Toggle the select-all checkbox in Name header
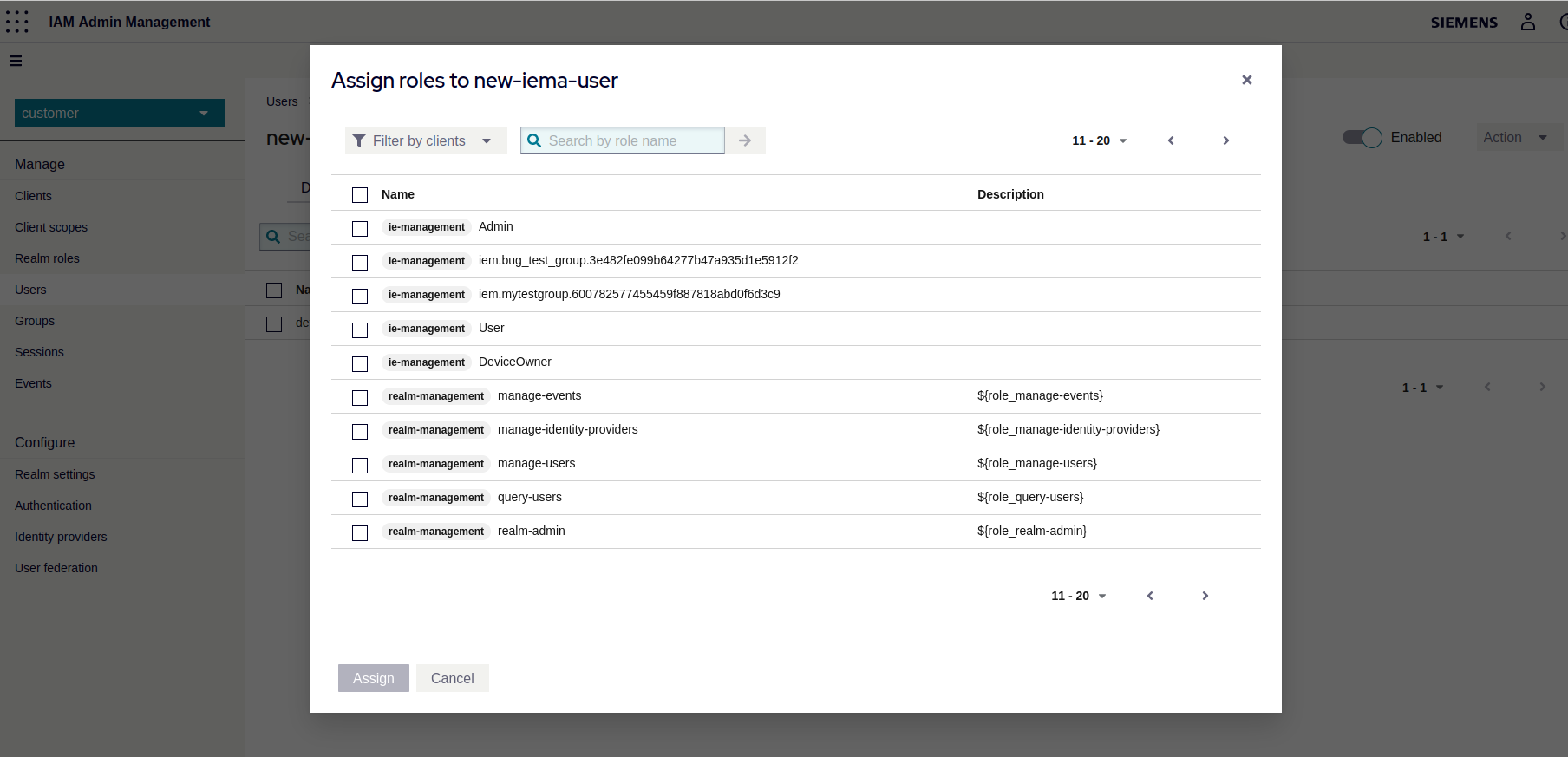Viewport: 1568px width, 757px height. point(360,195)
